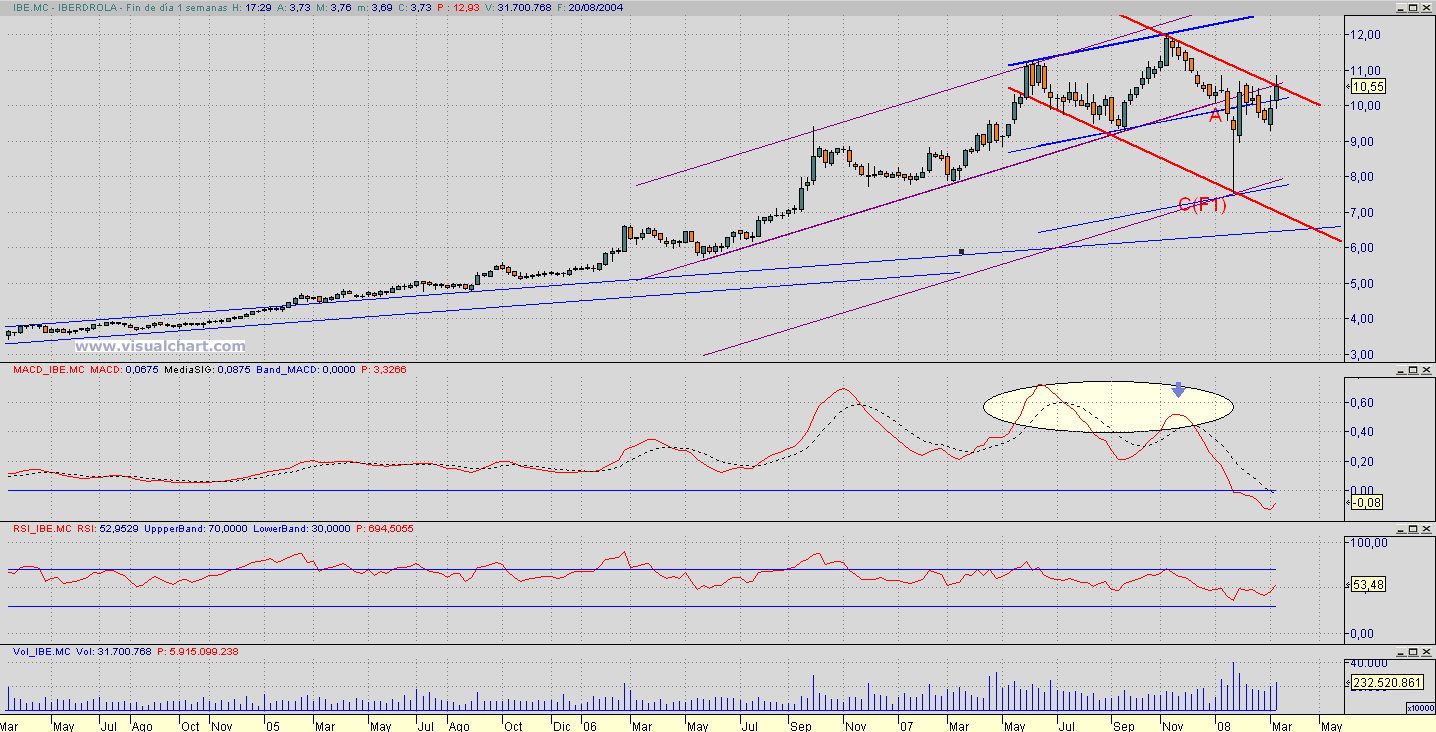
Task: Click the 'MACD_IBE.MC' indicator title
Action: [48, 372]
